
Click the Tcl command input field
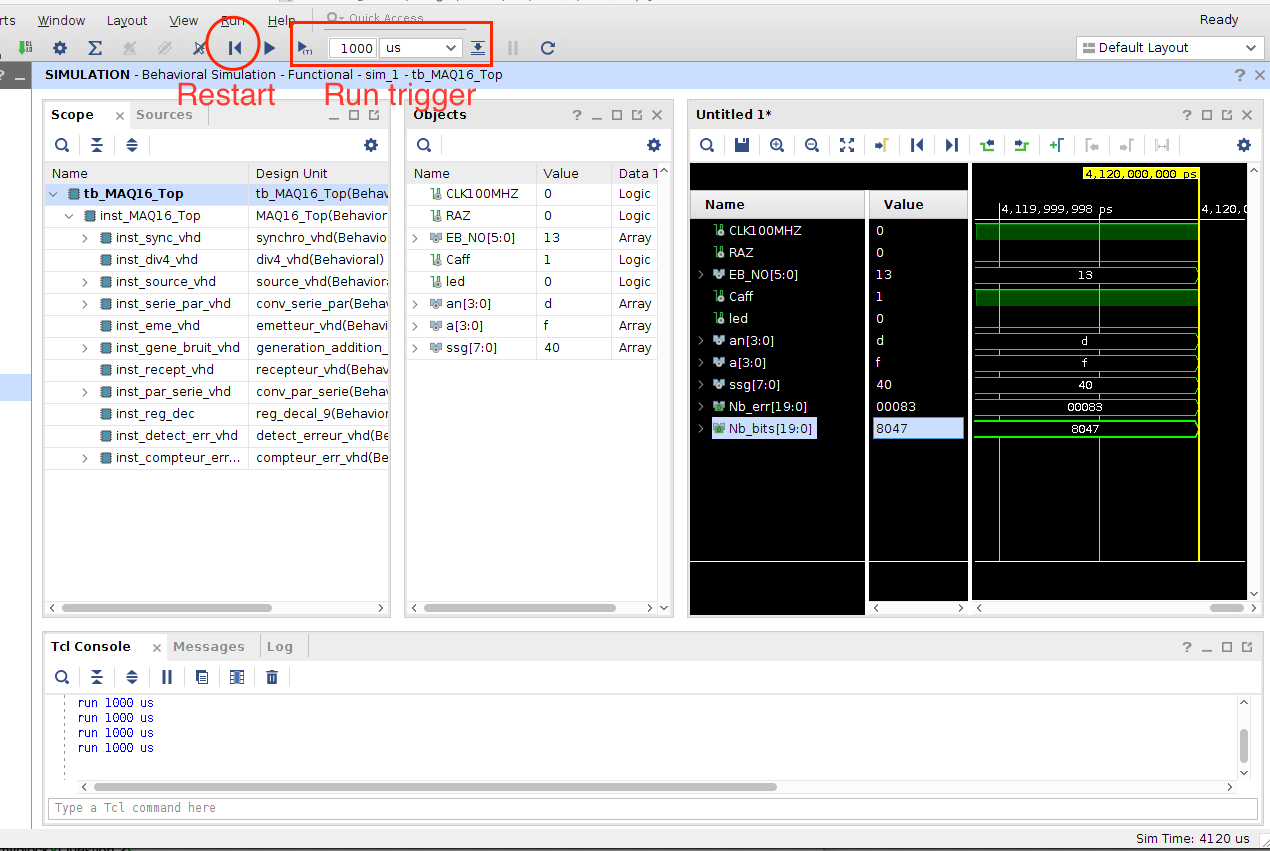652,808
